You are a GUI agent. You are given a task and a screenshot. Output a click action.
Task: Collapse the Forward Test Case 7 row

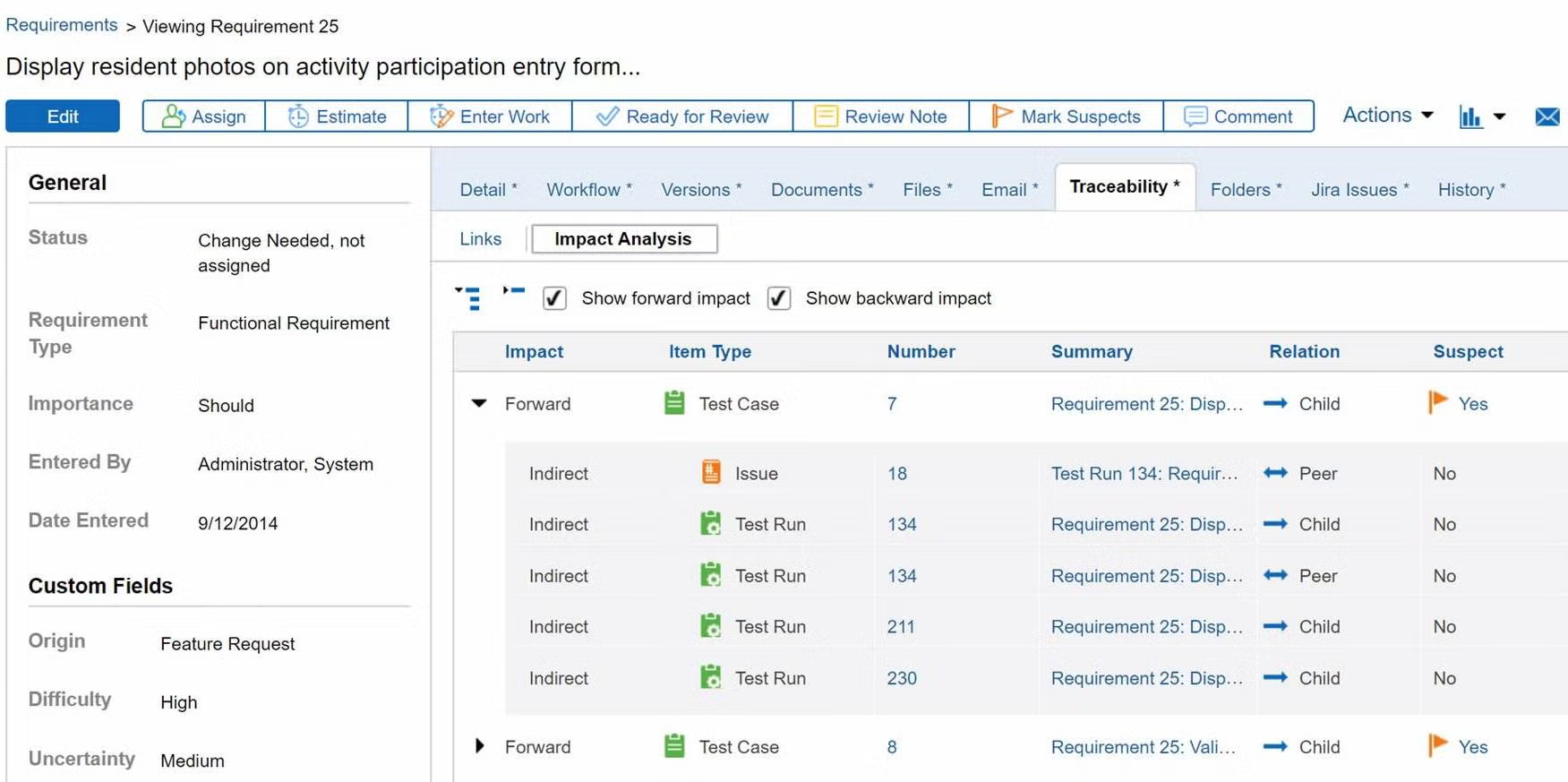pyautogui.click(x=479, y=403)
